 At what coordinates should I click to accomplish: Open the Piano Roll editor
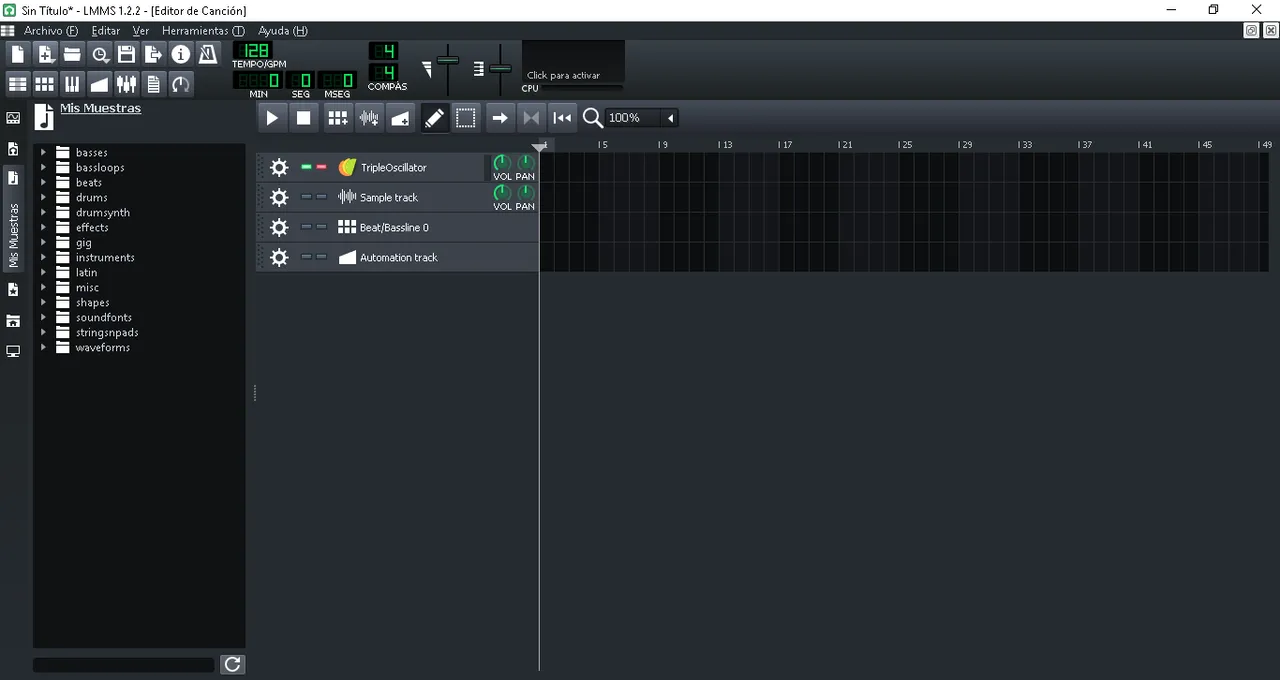click(x=72, y=84)
